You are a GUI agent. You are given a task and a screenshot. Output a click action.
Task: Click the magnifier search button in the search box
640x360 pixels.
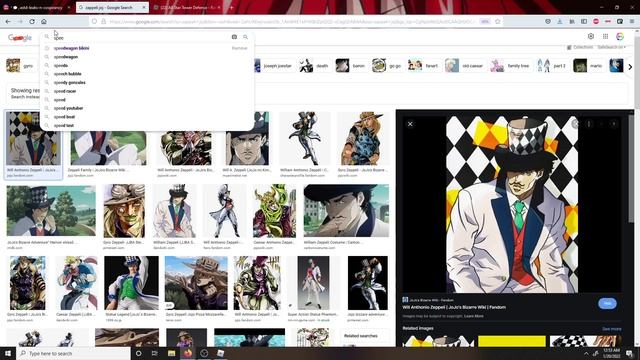coord(245,37)
